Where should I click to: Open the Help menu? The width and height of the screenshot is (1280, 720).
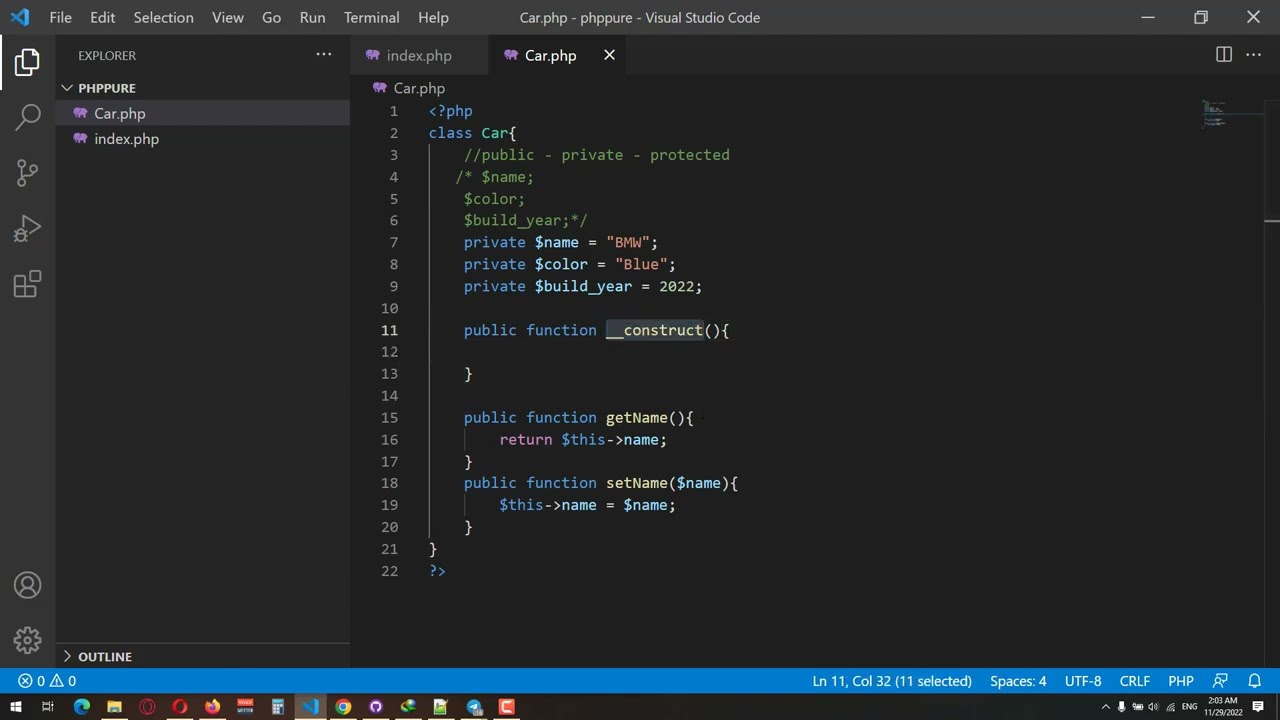tap(433, 17)
